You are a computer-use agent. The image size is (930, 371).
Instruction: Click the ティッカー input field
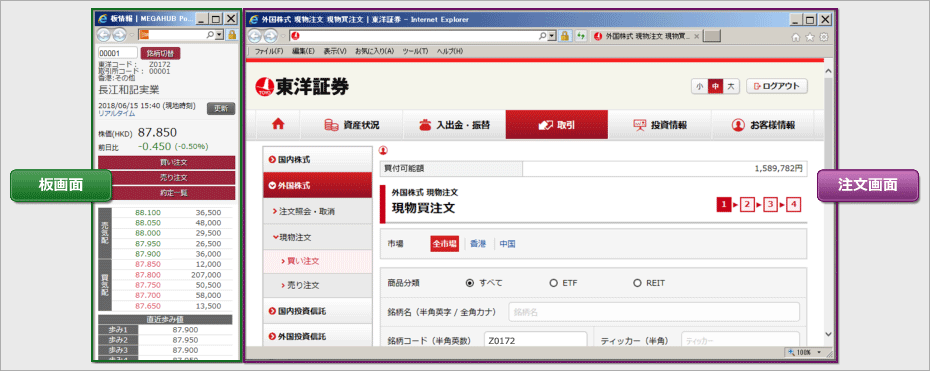click(740, 341)
